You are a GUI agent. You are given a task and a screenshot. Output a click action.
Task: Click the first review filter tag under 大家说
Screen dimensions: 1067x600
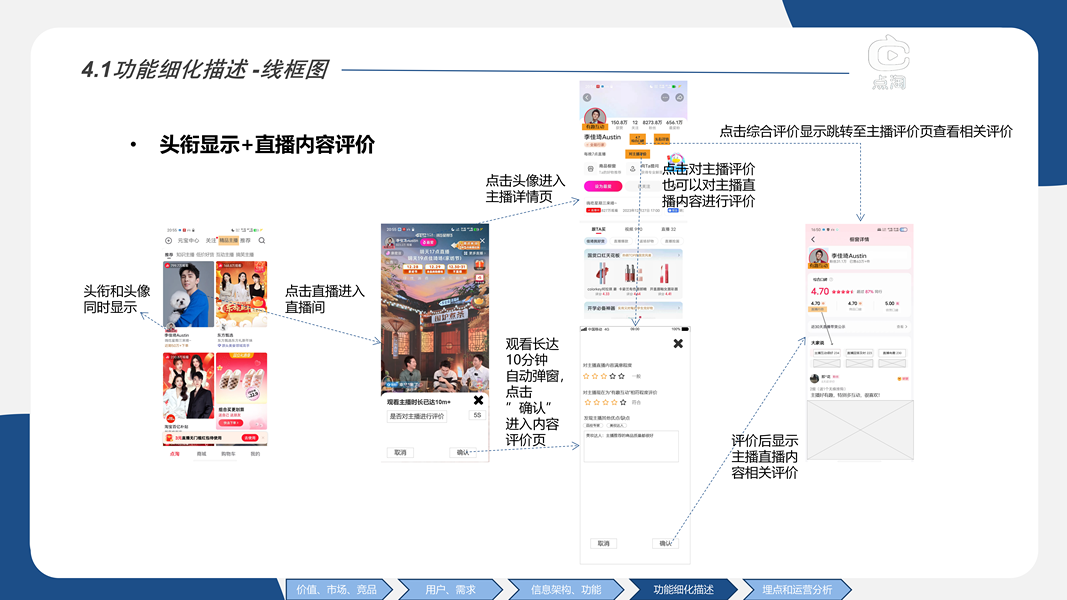tap(827, 353)
